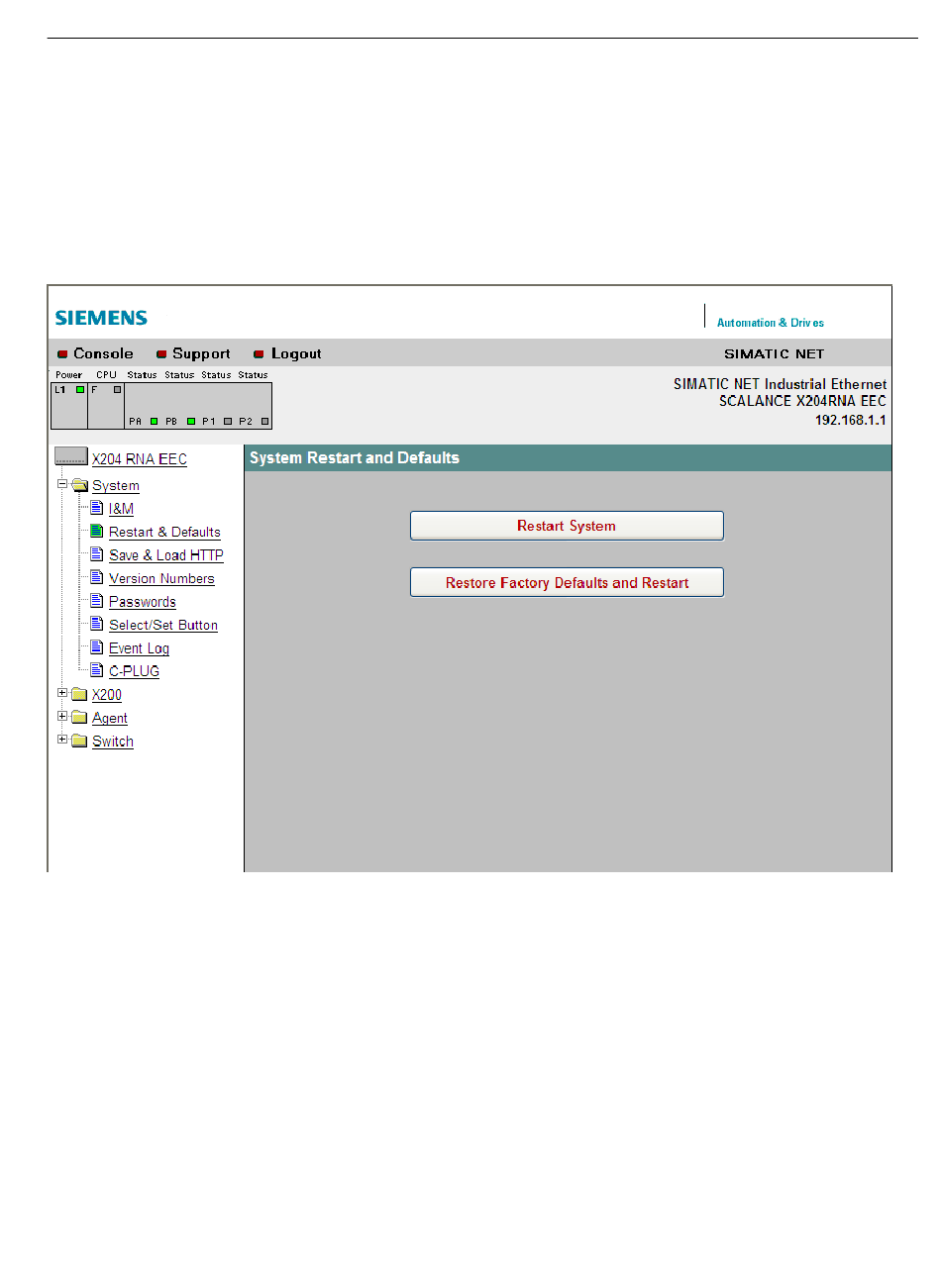941x1288 pixels.
Task: Open the Agent tree link
Action: point(110,719)
